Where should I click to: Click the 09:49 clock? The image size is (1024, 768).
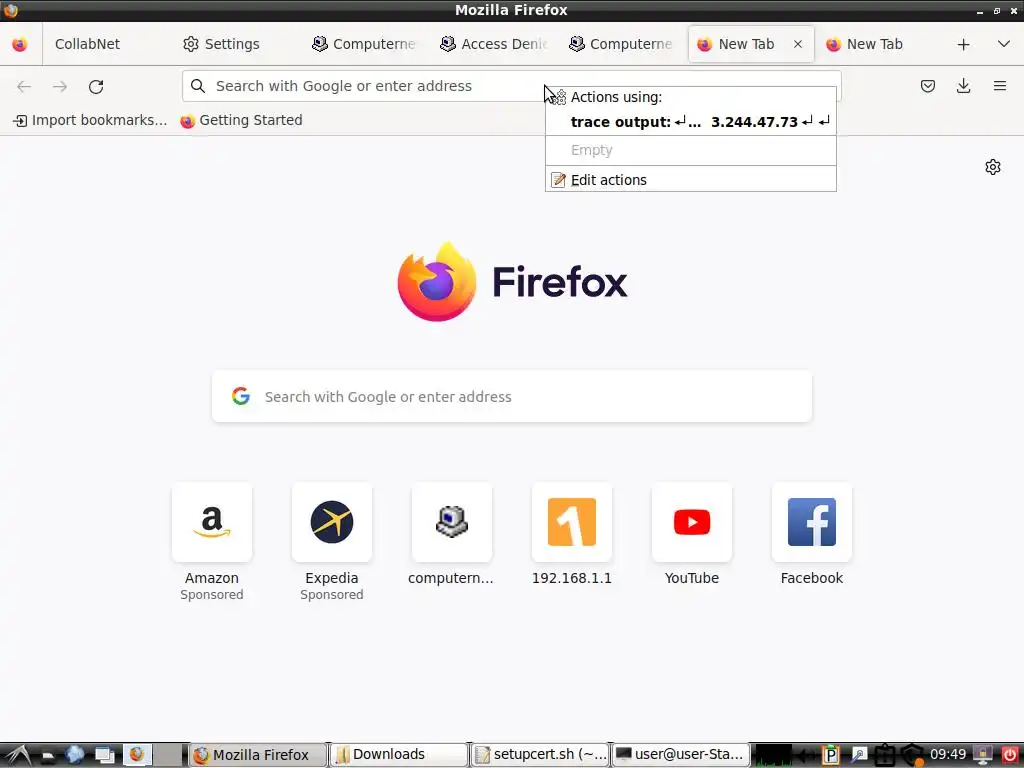point(948,754)
